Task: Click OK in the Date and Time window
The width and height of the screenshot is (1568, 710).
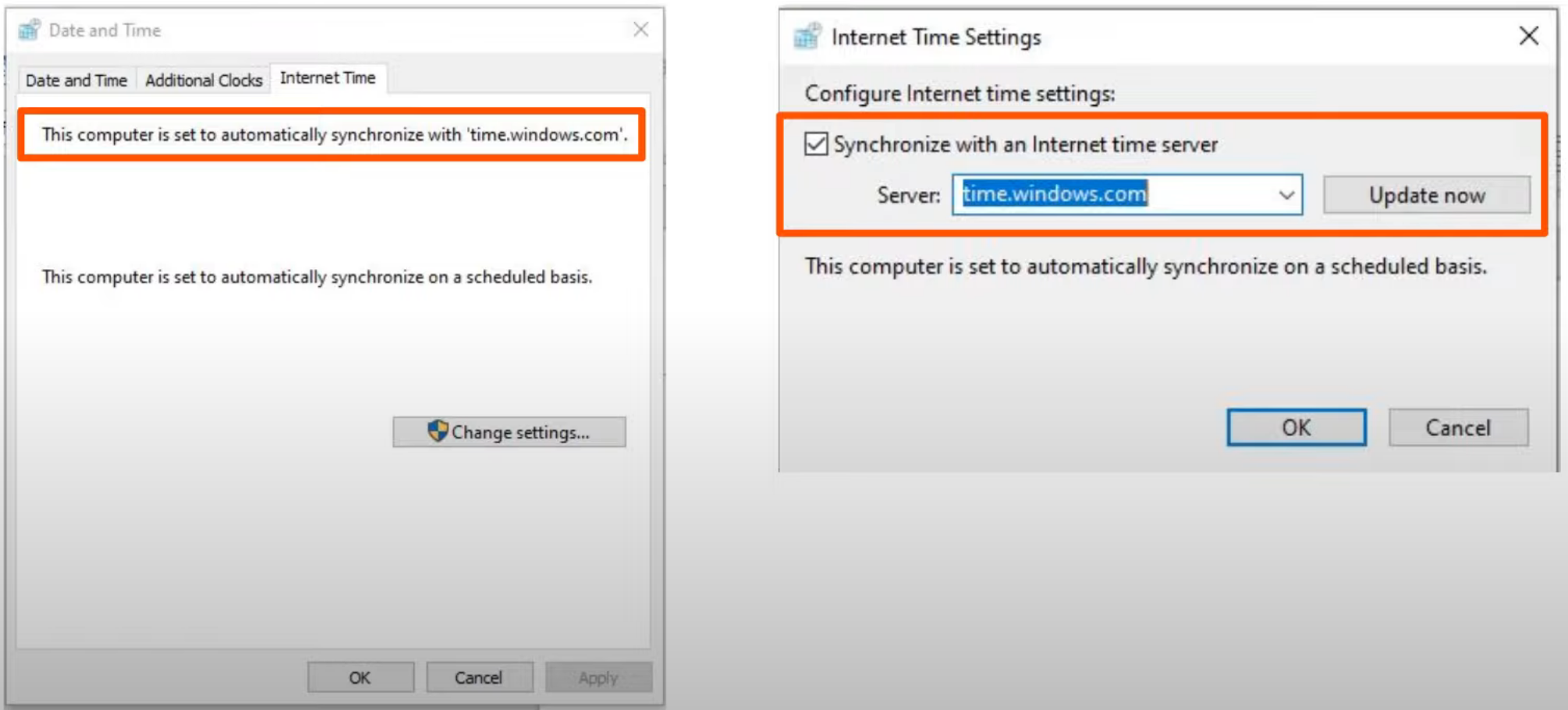Action: 360,677
